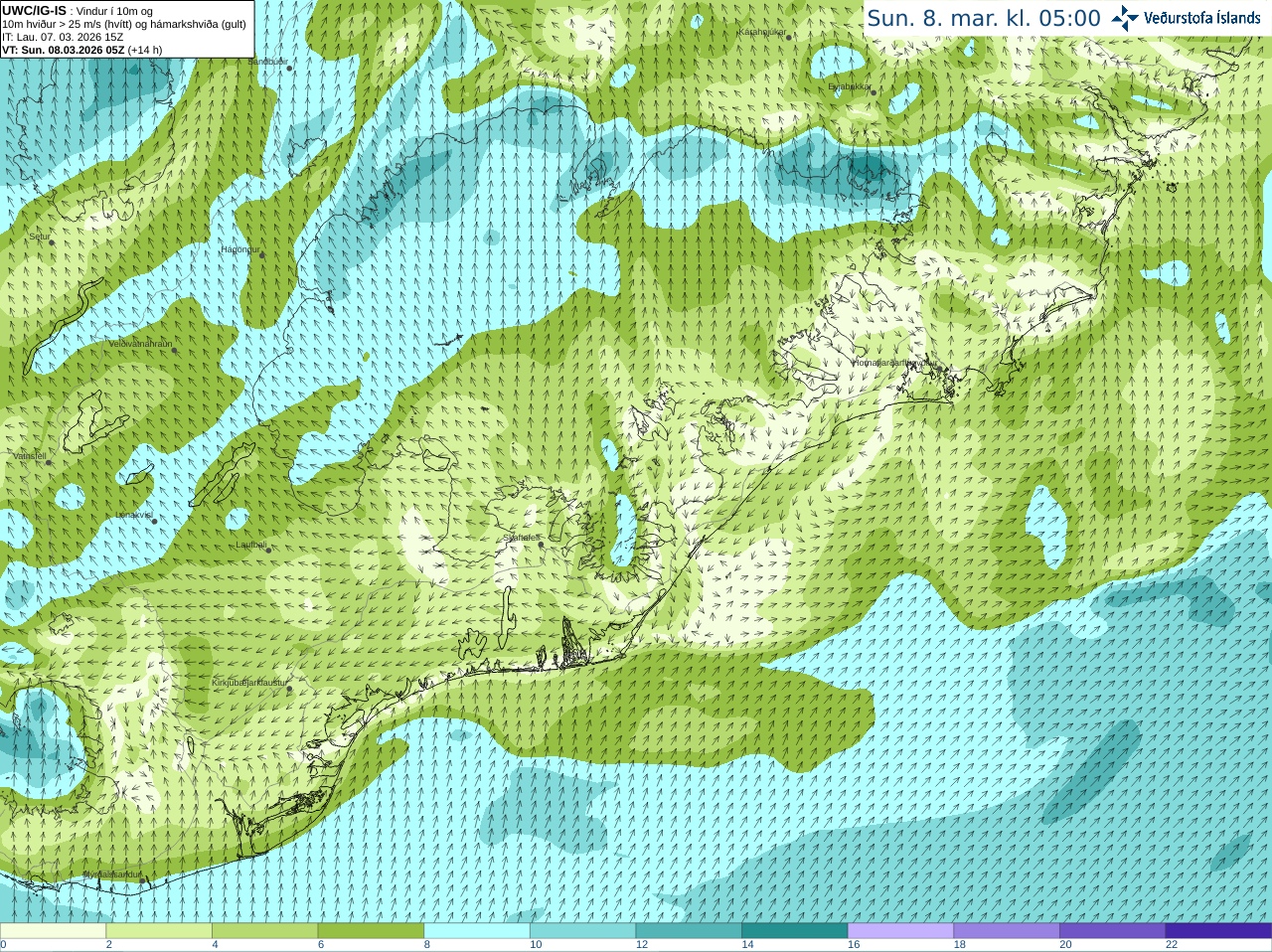Select the Hornafjarðarflugvöllur station label
This screenshot has width=1272, height=952.
pyautogui.click(x=894, y=363)
